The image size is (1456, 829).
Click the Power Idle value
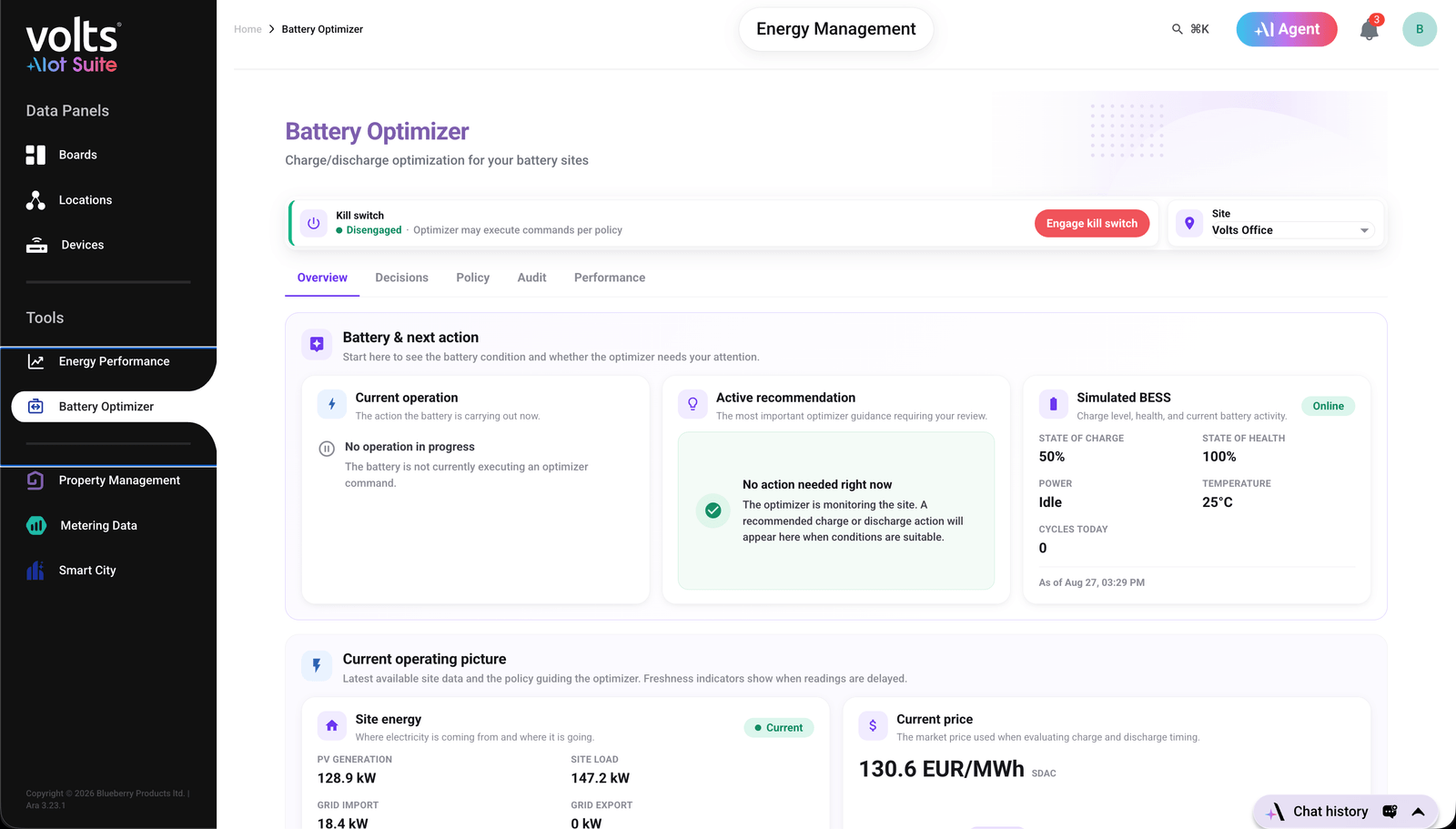1050,502
